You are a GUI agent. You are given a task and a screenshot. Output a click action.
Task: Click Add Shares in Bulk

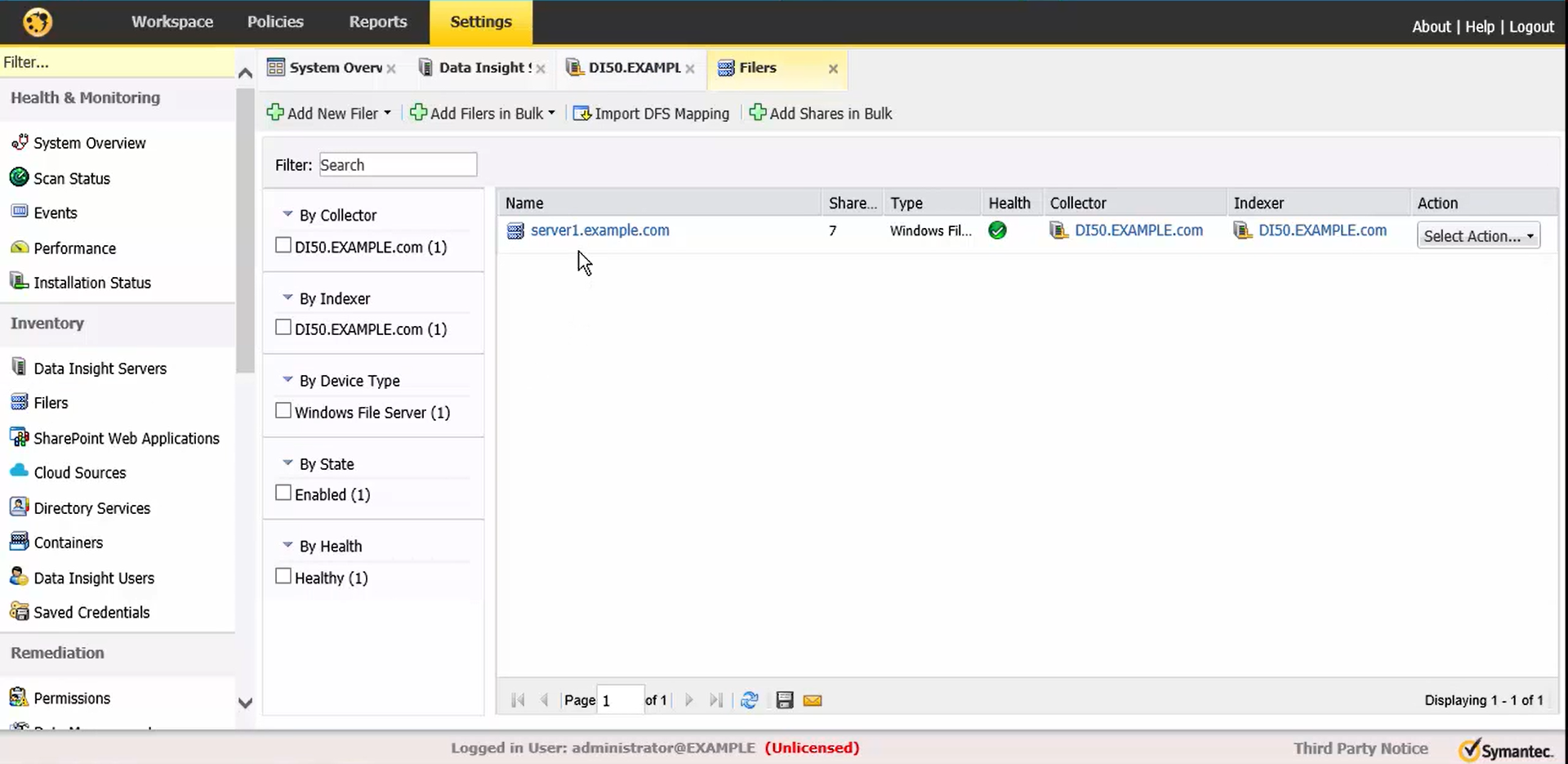(821, 114)
